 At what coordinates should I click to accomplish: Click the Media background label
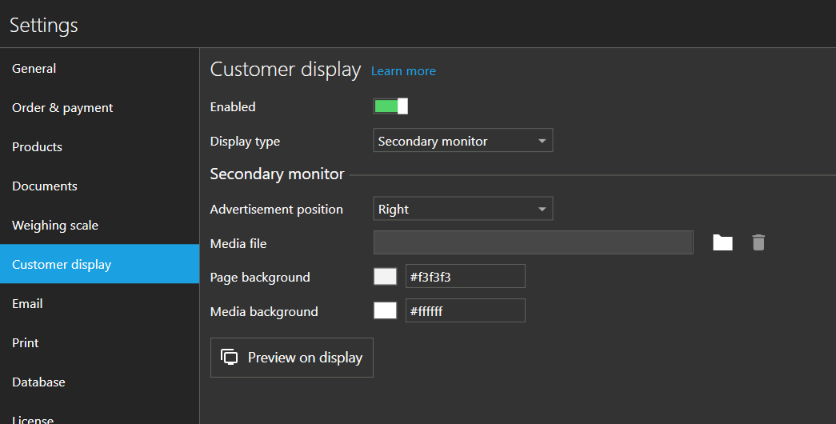pyautogui.click(x=264, y=311)
